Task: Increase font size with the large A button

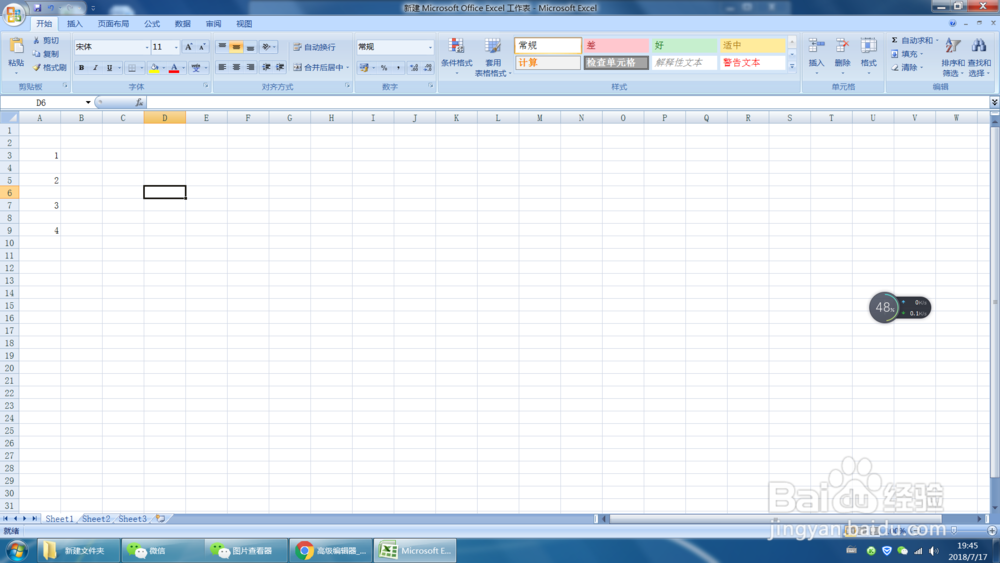Action: point(188,47)
